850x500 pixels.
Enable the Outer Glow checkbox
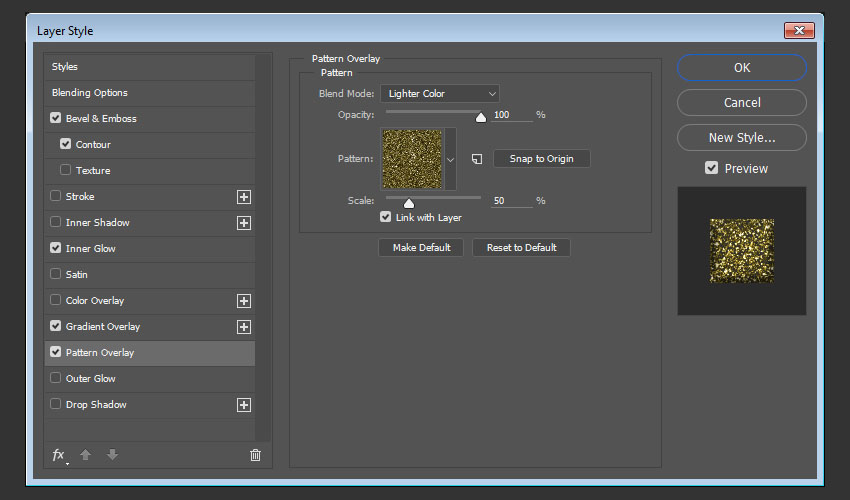[x=56, y=379]
